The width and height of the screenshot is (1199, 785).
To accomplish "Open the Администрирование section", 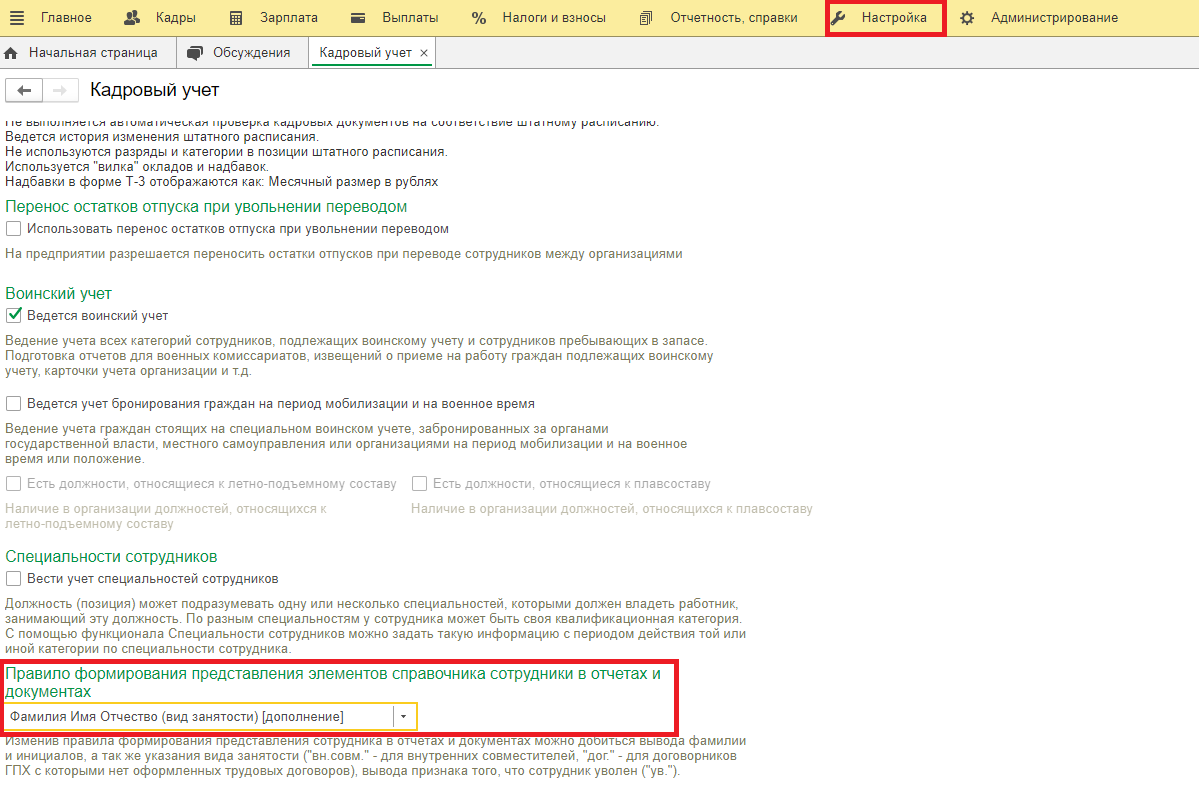I will tap(1054, 18).
